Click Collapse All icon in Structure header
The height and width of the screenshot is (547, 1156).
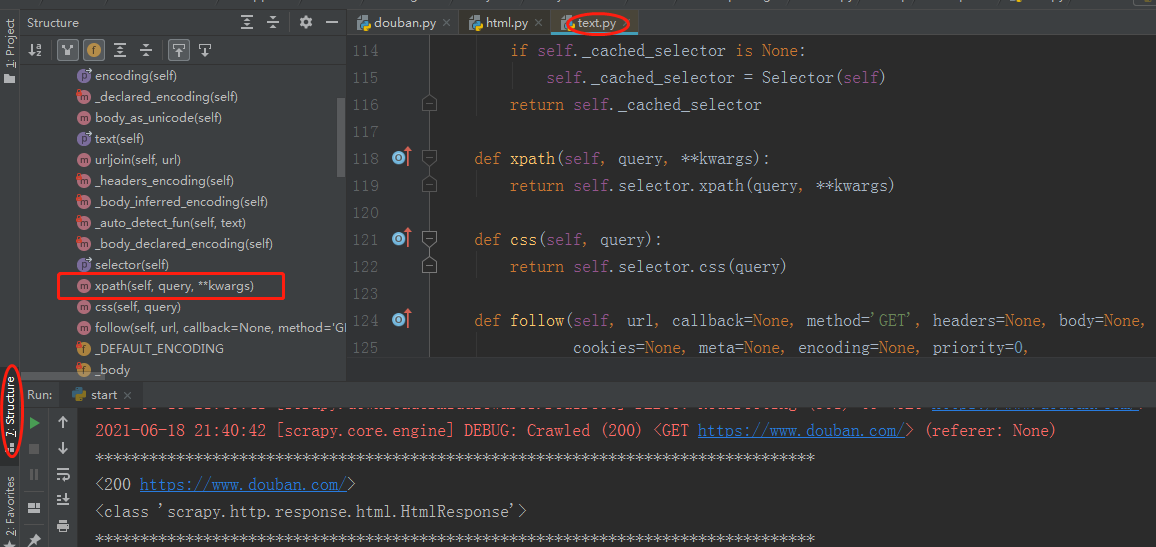(273, 23)
